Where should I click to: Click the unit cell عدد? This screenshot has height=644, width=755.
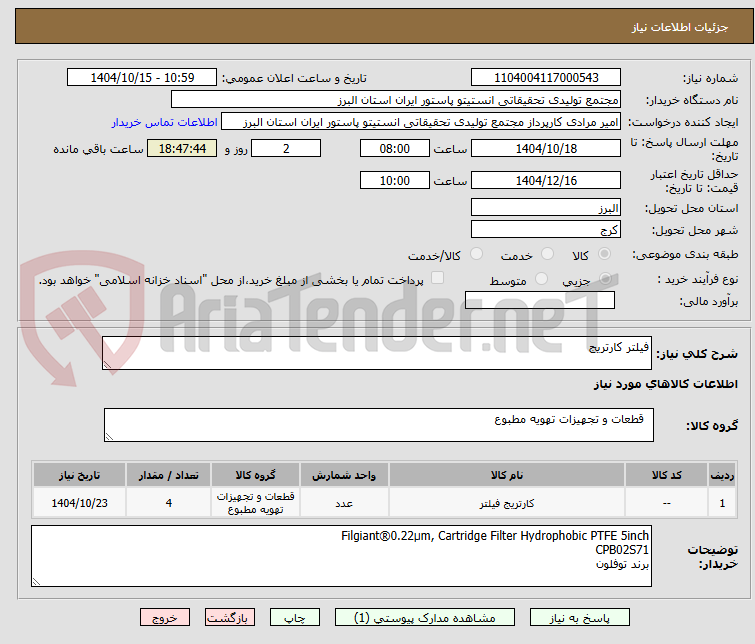coord(344,503)
